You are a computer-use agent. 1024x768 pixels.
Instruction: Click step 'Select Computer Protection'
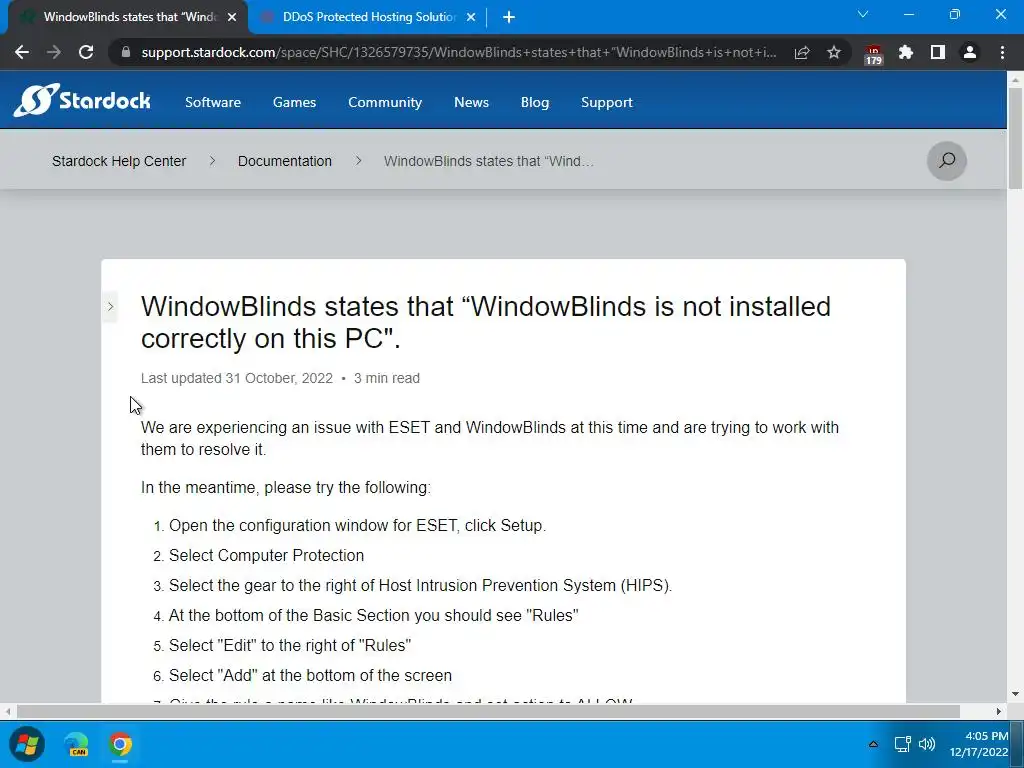pos(266,556)
